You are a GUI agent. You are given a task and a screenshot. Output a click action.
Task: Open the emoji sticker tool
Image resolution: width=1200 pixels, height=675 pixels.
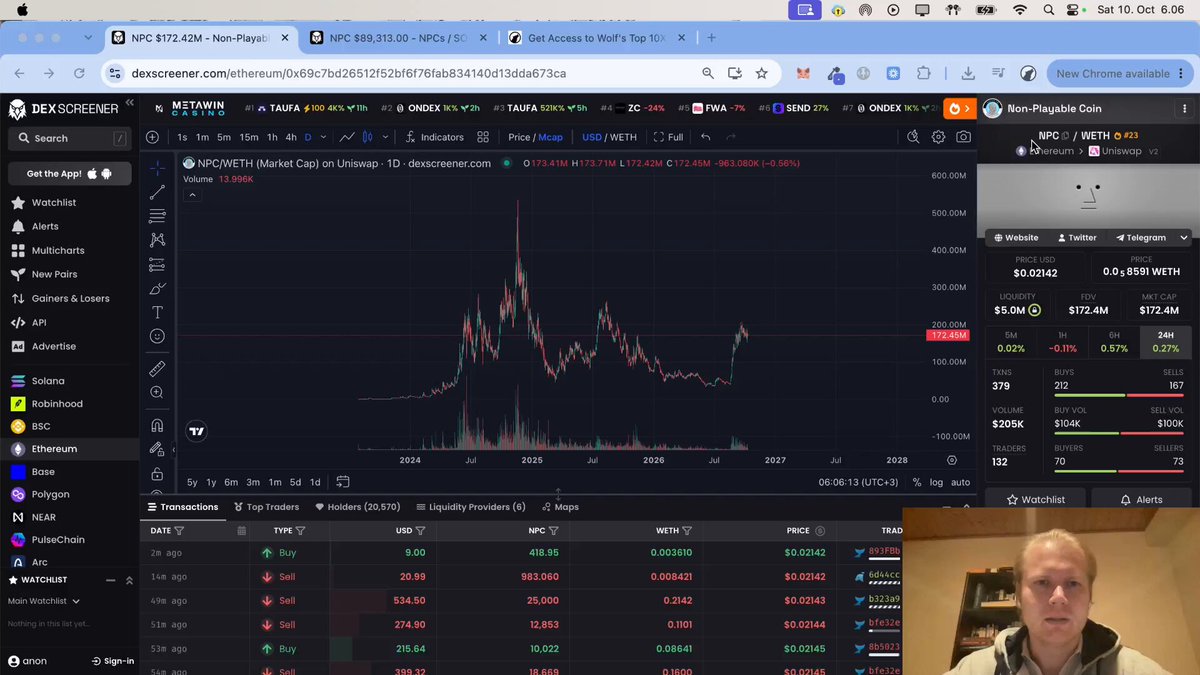tap(157, 336)
